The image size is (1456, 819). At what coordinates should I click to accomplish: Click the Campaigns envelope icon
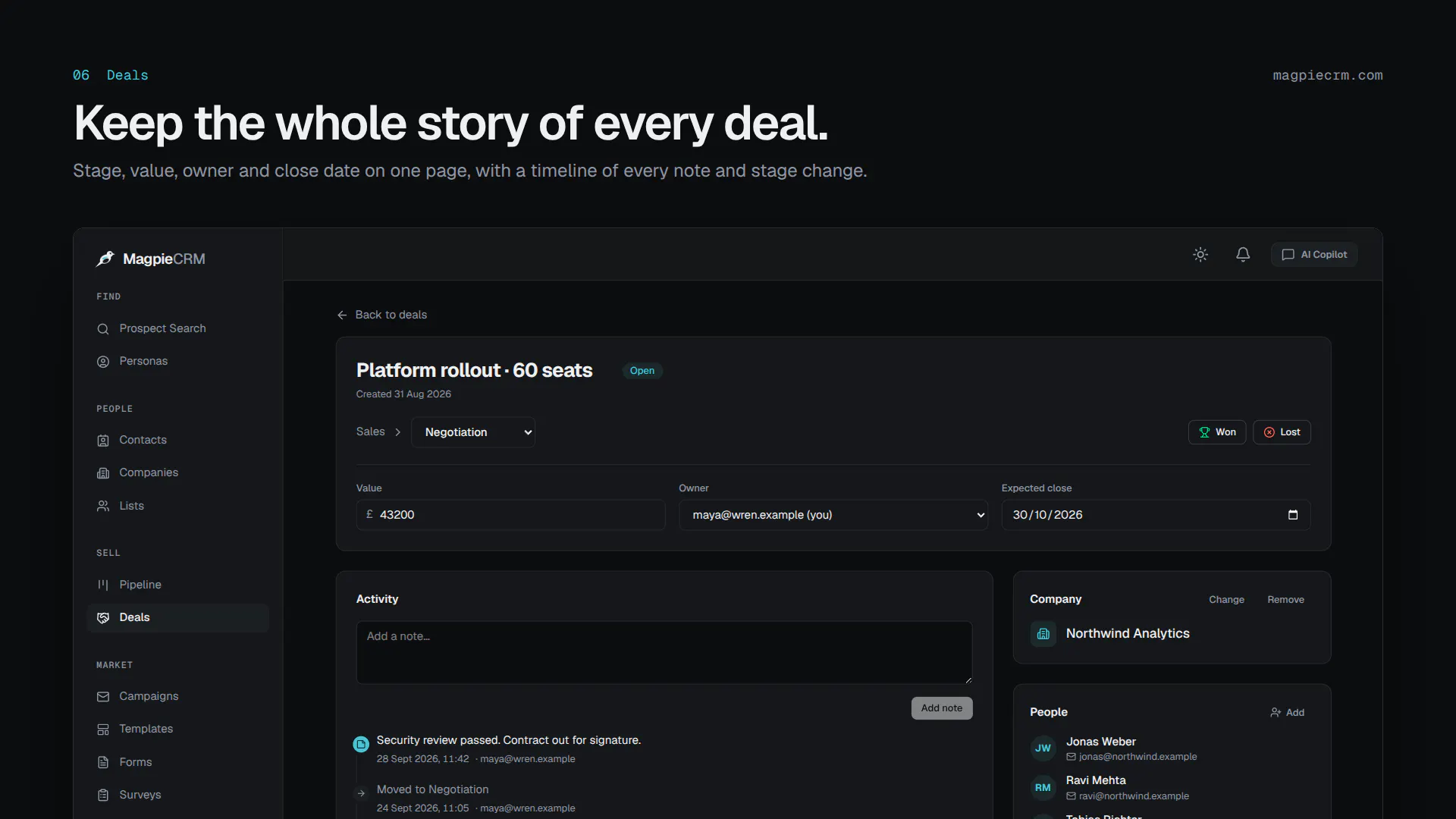(x=103, y=696)
